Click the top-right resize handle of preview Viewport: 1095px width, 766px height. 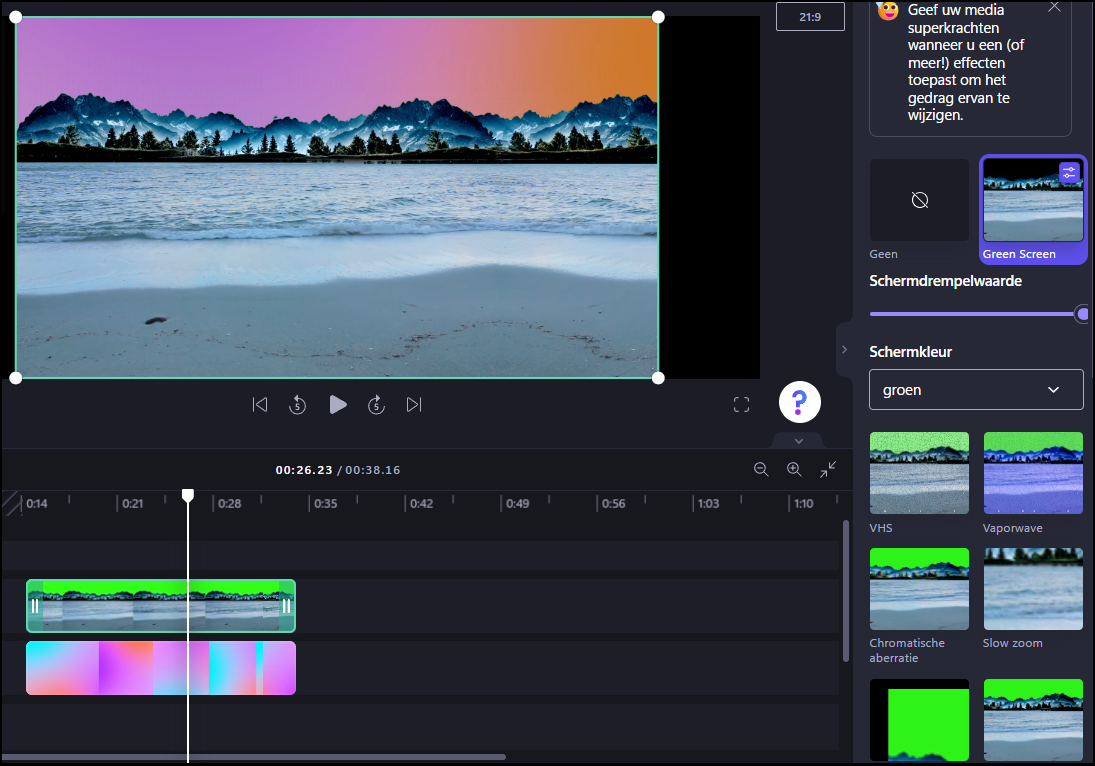[658, 17]
